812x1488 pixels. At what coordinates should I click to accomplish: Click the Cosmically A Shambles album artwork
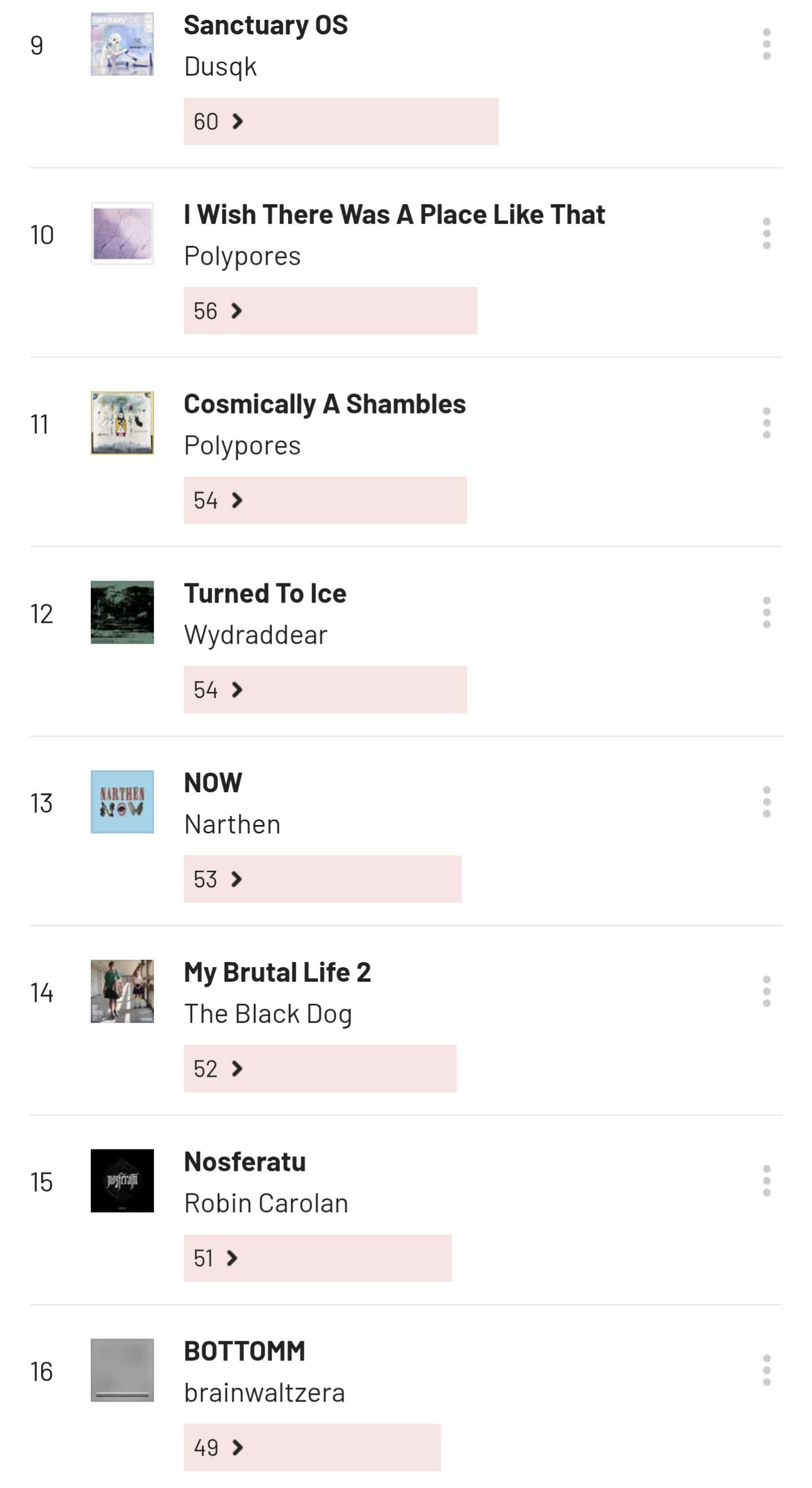[122, 423]
